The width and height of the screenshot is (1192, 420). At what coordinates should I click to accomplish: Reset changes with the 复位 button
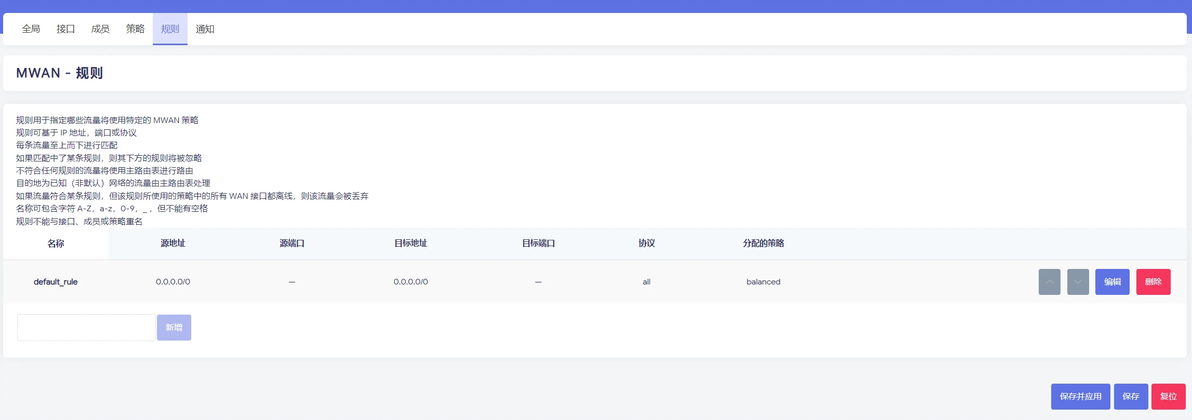(x=1168, y=396)
